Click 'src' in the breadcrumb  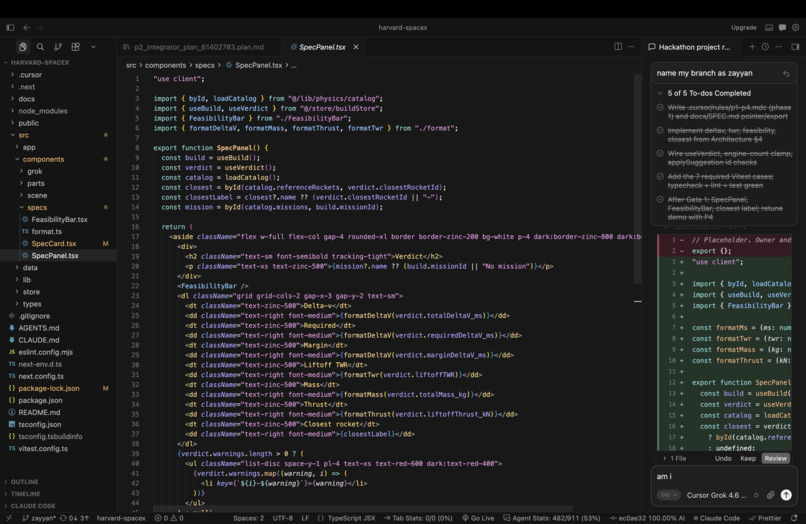pos(131,65)
